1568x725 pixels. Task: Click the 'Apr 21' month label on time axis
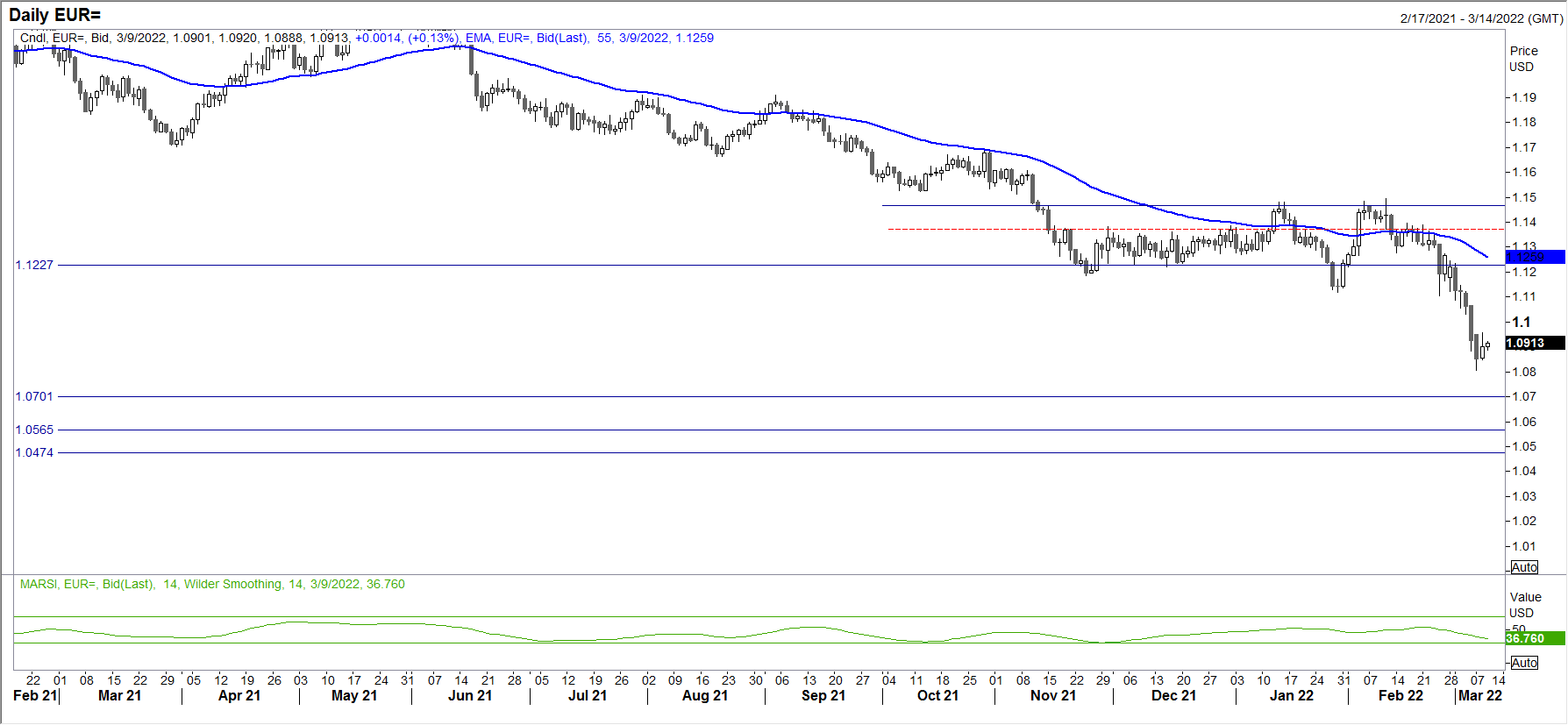coord(239,695)
